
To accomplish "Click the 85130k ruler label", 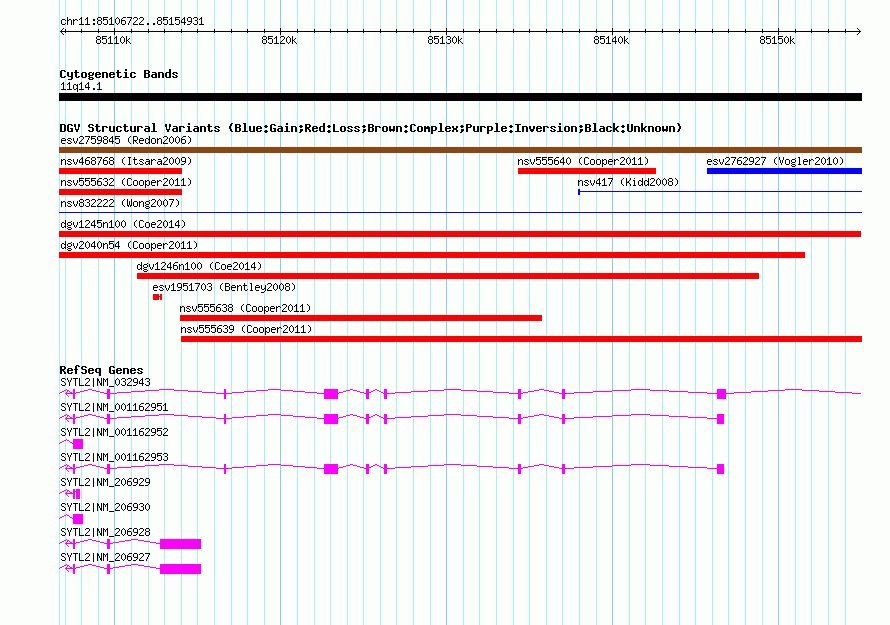I will tap(445, 40).
